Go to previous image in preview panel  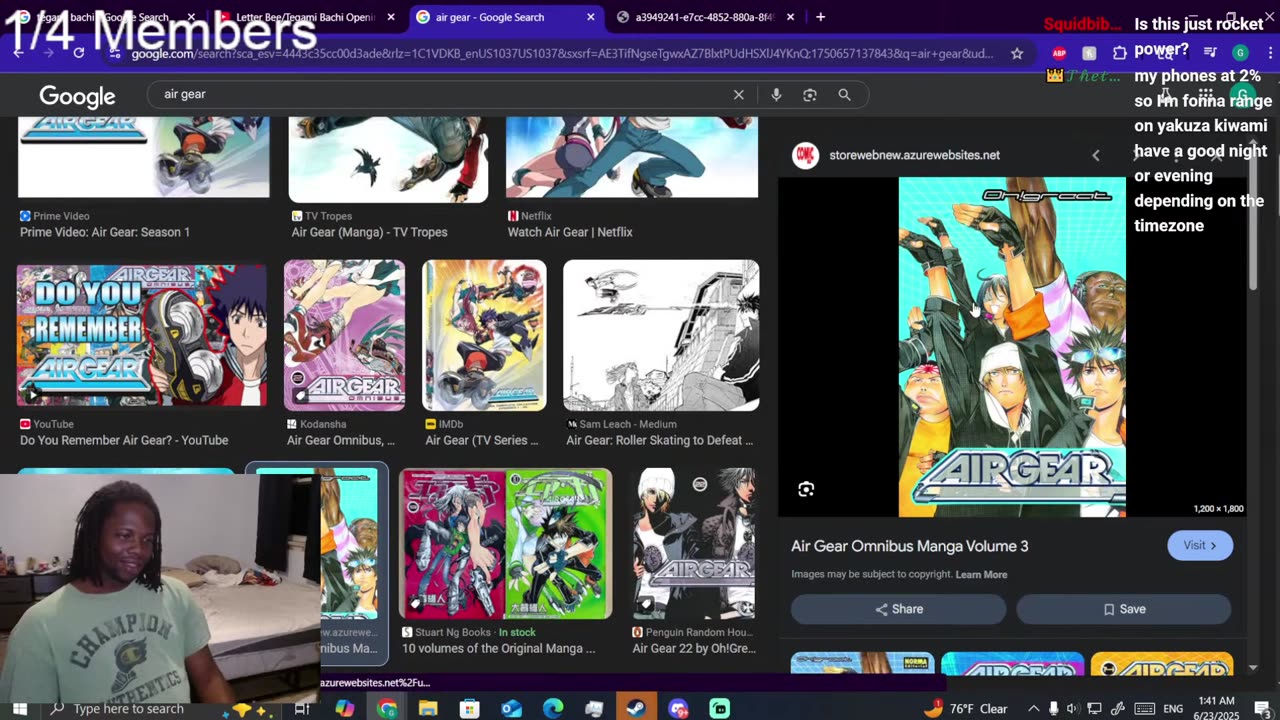[x=1095, y=155]
